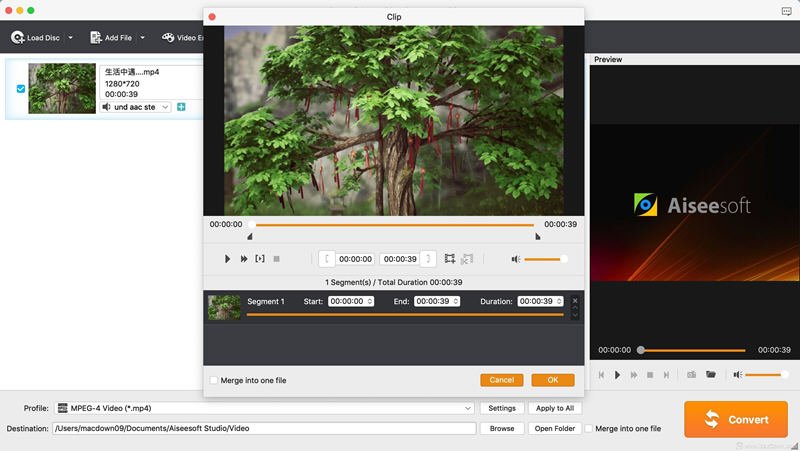Open the snapshot folder icon

click(x=711, y=374)
